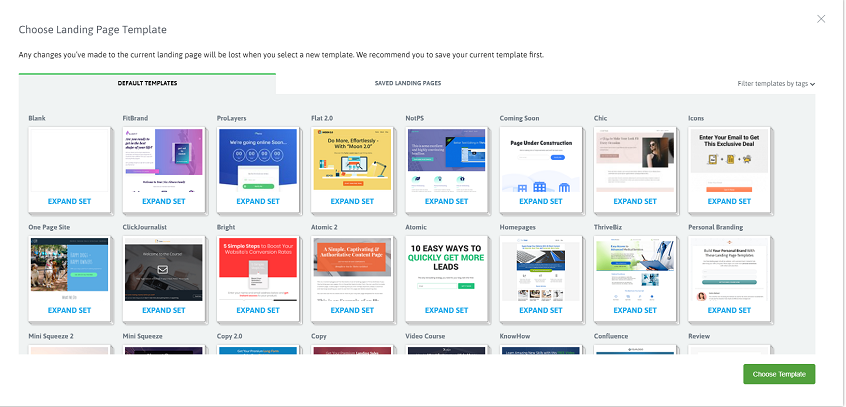Select the Chic template thumbnail
This screenshot has width=846, height=407.
[634, 160]
